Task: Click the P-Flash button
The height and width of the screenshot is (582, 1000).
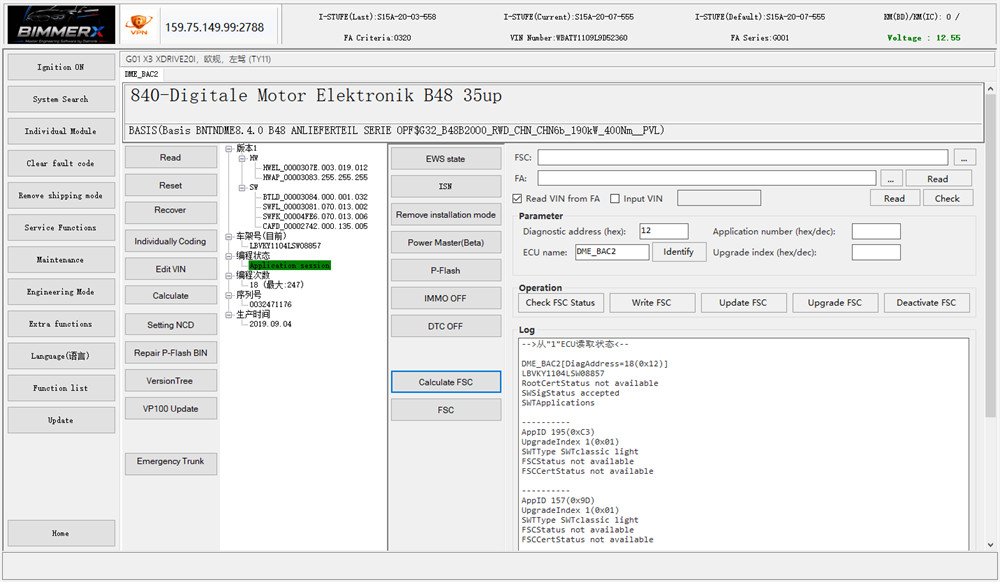Action: click(x=446, y=270)
